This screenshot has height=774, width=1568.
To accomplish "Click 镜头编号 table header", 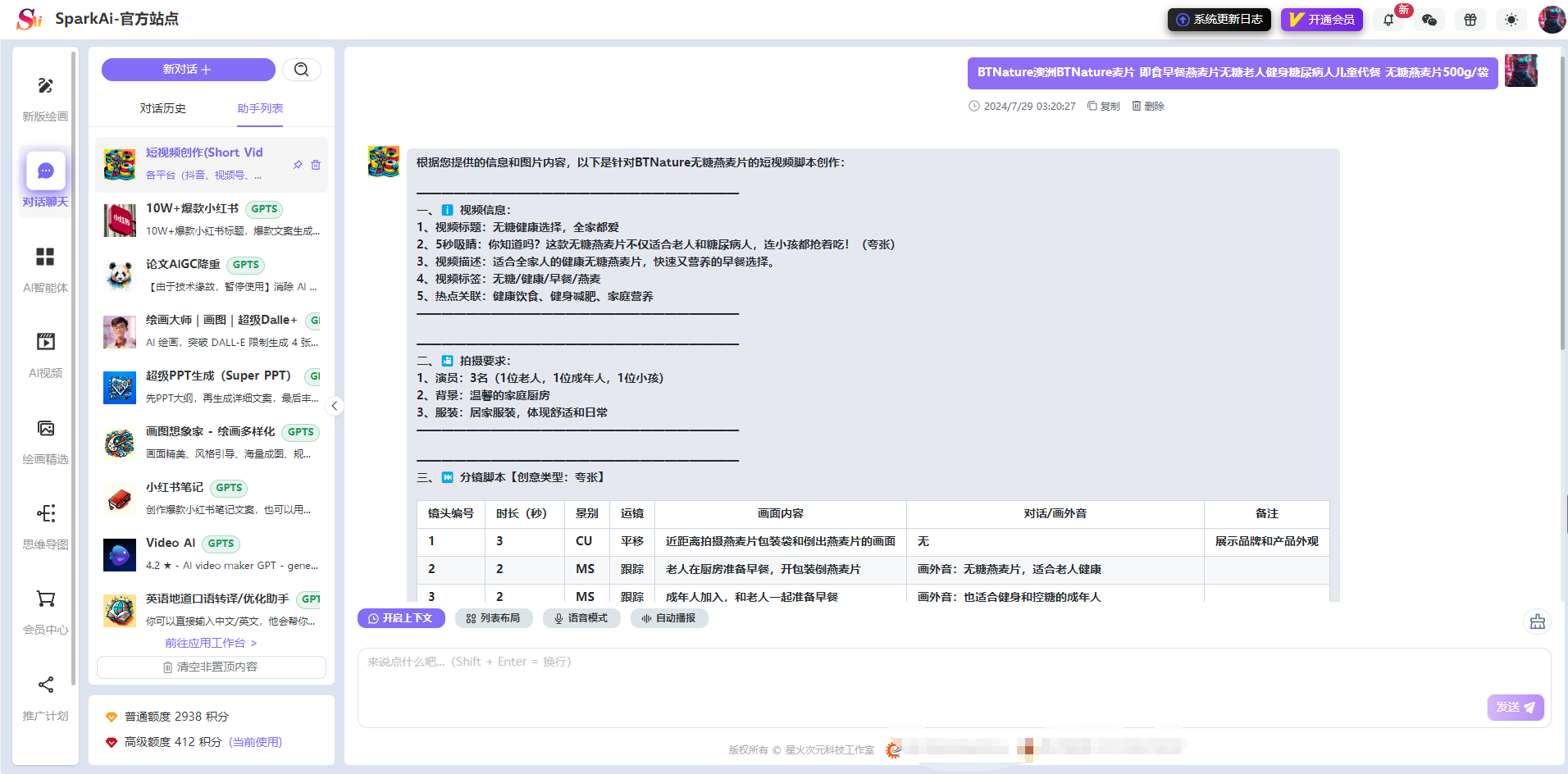I will [451, 513].
